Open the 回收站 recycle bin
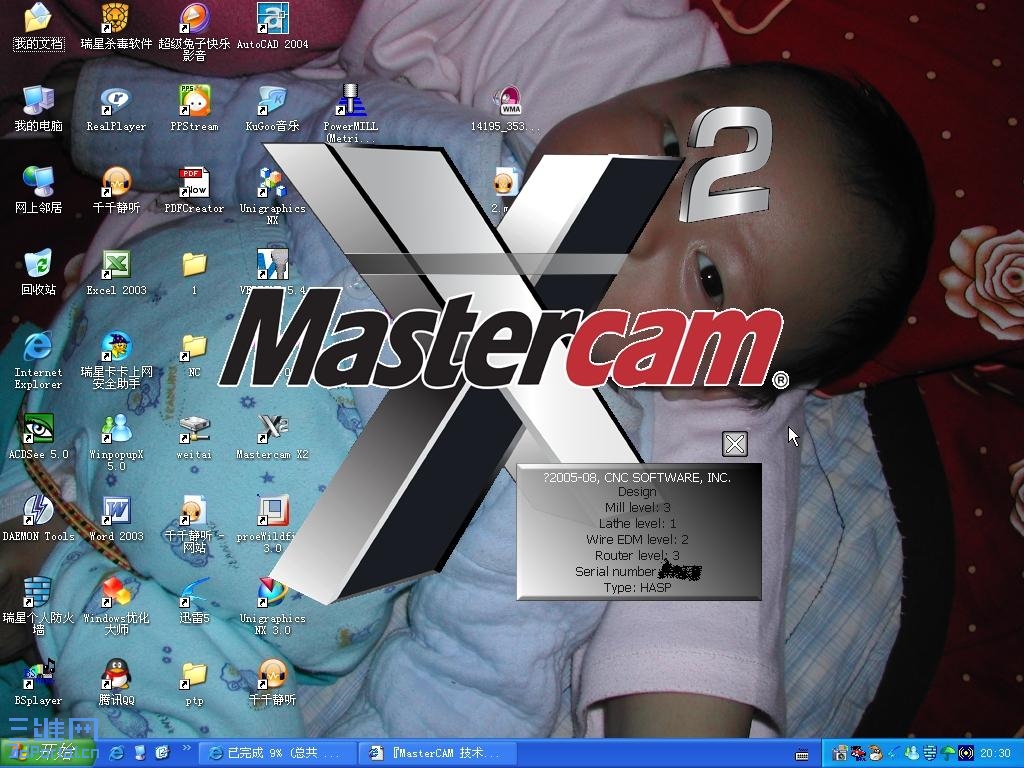Screen dimensions: 1024x768 coord(38,273)
